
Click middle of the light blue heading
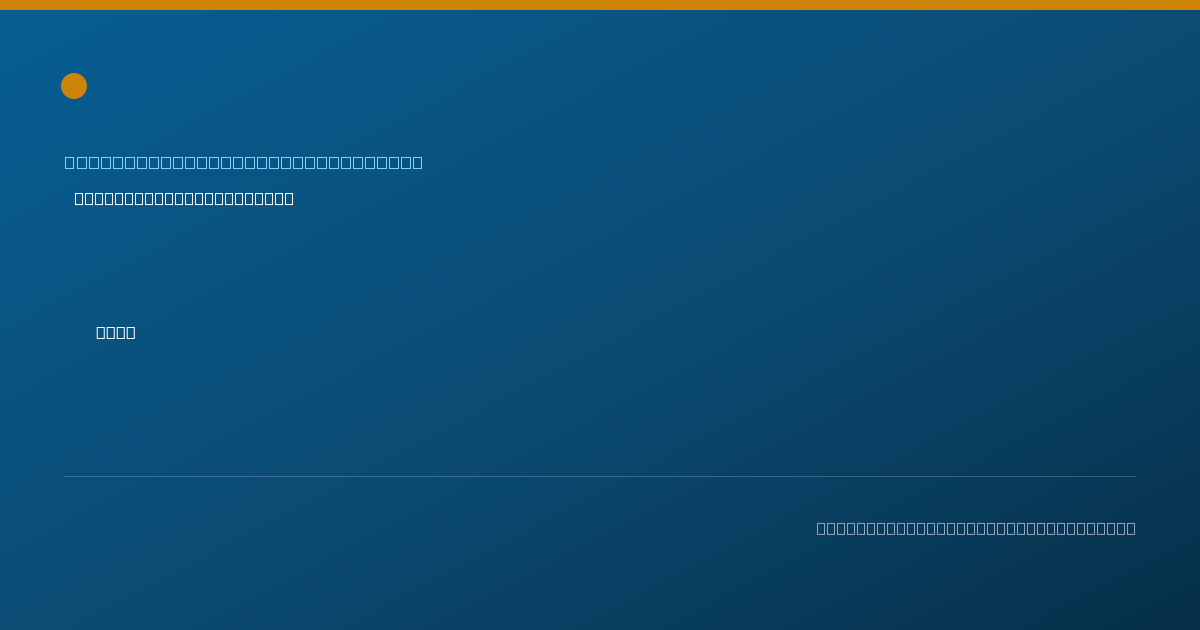tap(244, 162)
